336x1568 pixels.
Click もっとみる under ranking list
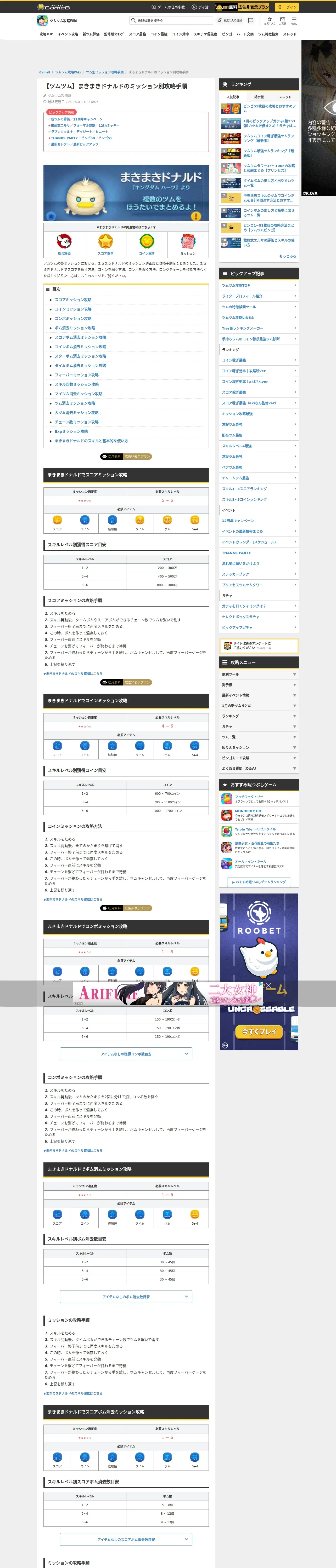[288, 256]
